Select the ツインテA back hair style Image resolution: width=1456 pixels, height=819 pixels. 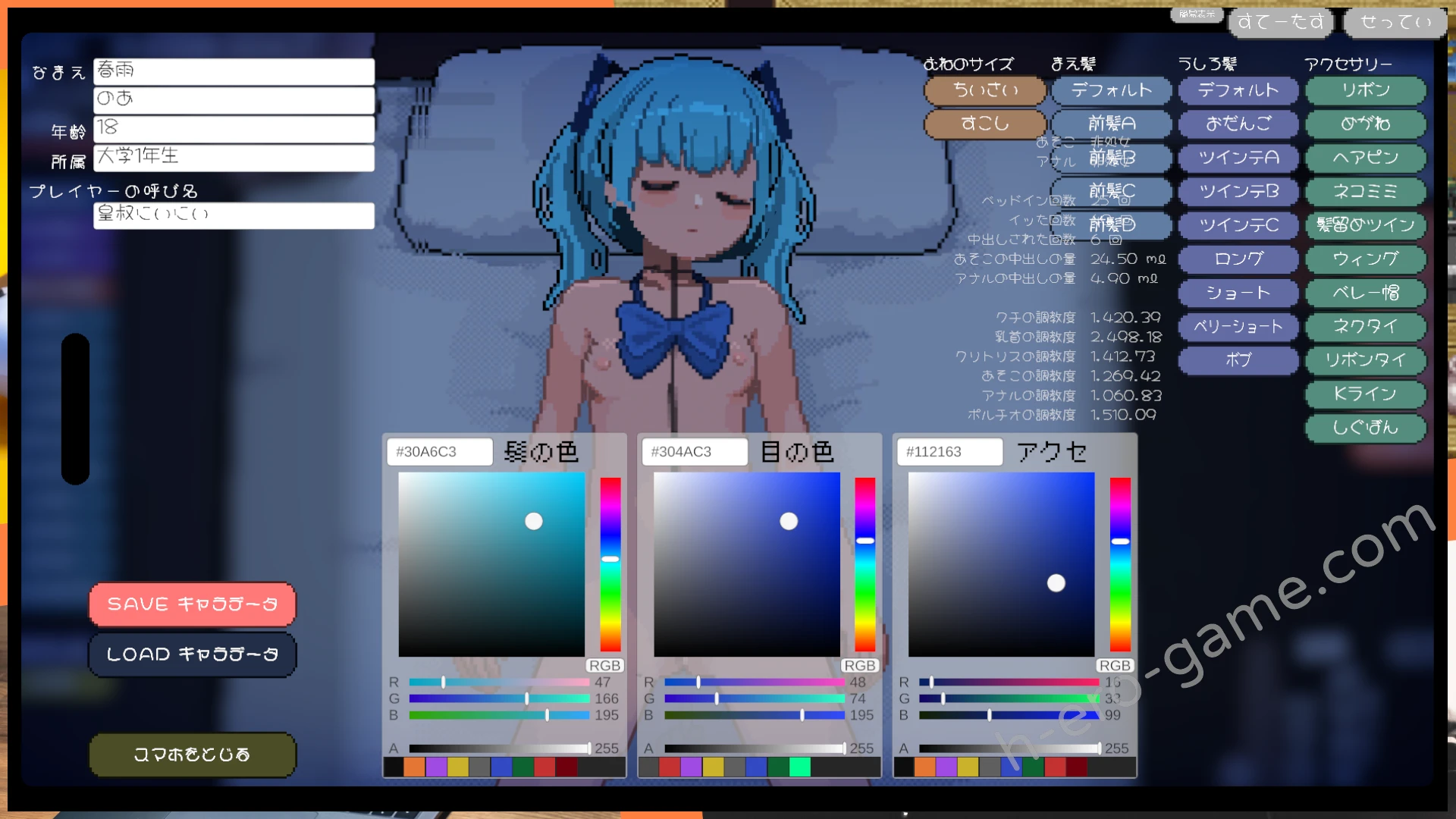1238,158
